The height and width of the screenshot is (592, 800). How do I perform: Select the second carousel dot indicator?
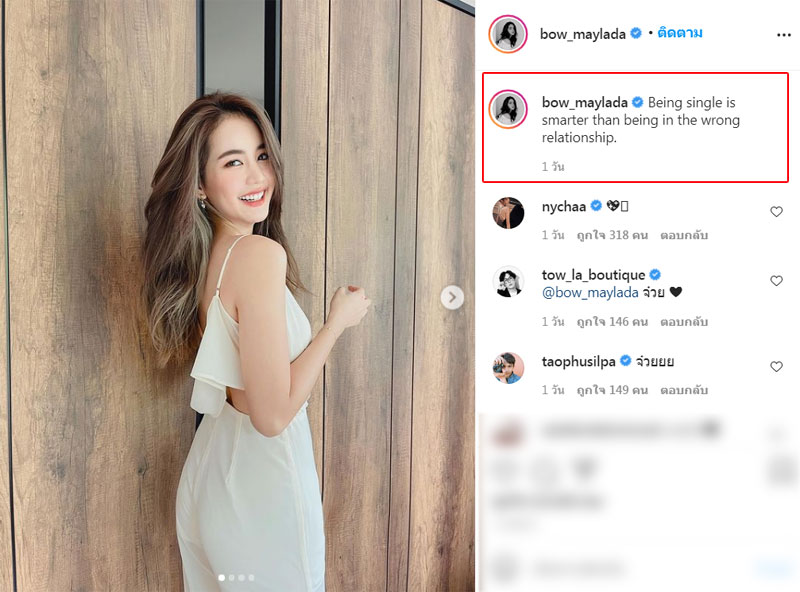click(x=232, y=578)
